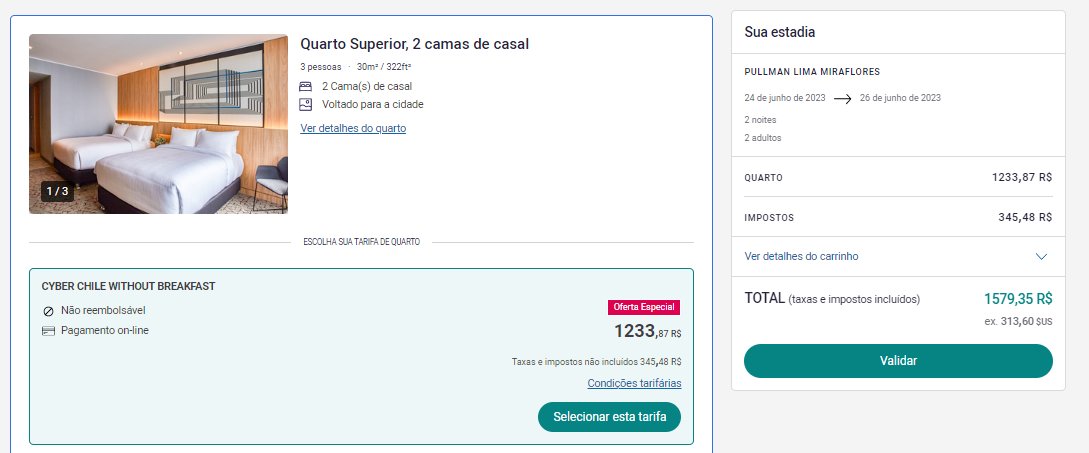Click the Cyber Chile Without Breakfast rate title

coord(128,286)
